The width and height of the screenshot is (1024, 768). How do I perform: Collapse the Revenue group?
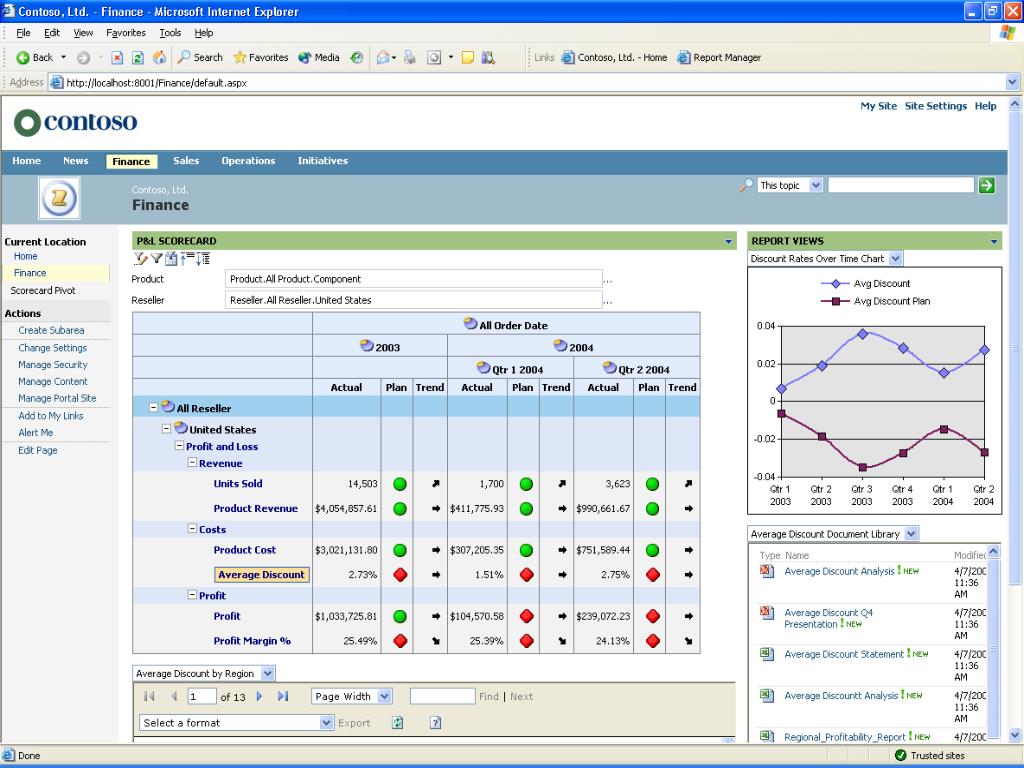tap(192, 462)
